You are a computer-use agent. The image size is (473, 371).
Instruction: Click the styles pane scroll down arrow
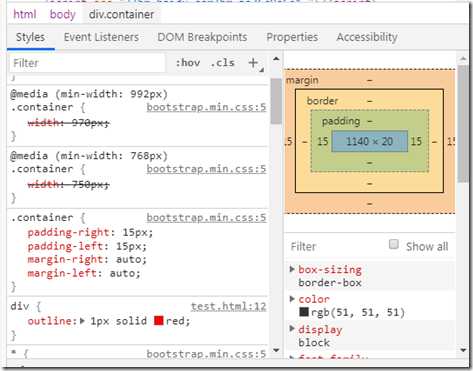[x=276, y=350]
